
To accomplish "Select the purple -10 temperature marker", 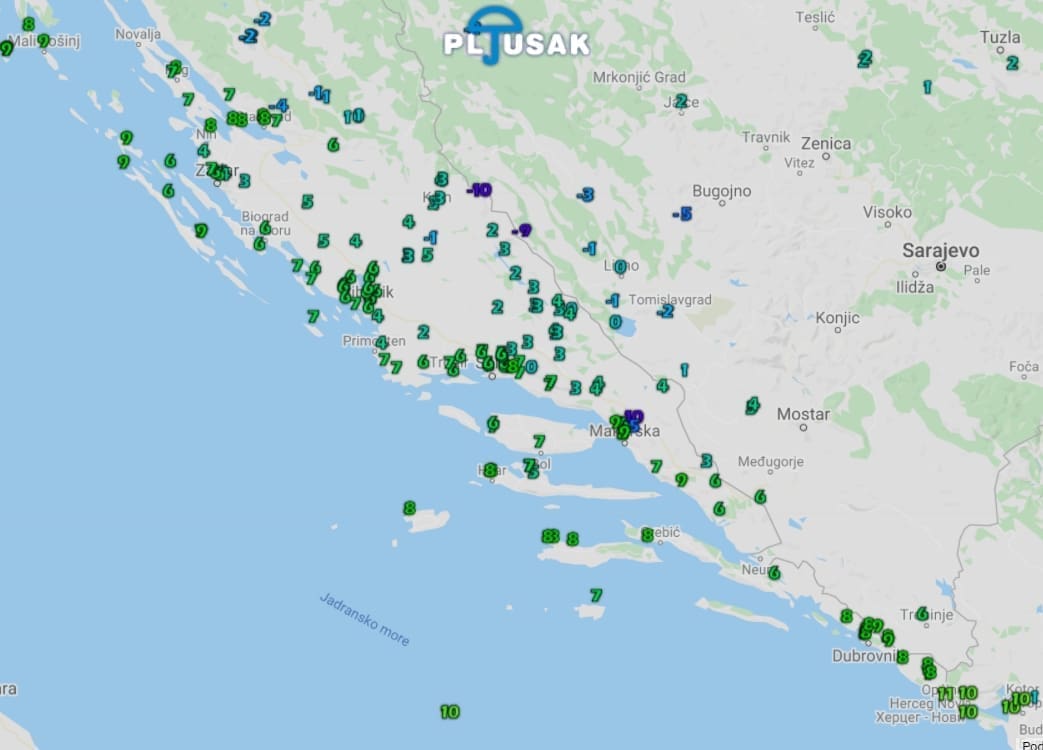I will click(479, 190).
